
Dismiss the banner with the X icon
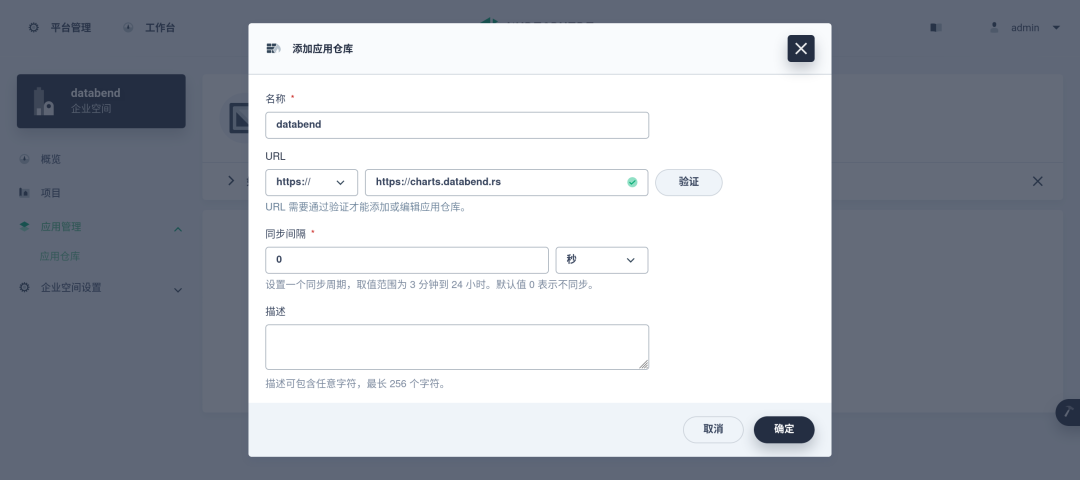pos(1037,181)
